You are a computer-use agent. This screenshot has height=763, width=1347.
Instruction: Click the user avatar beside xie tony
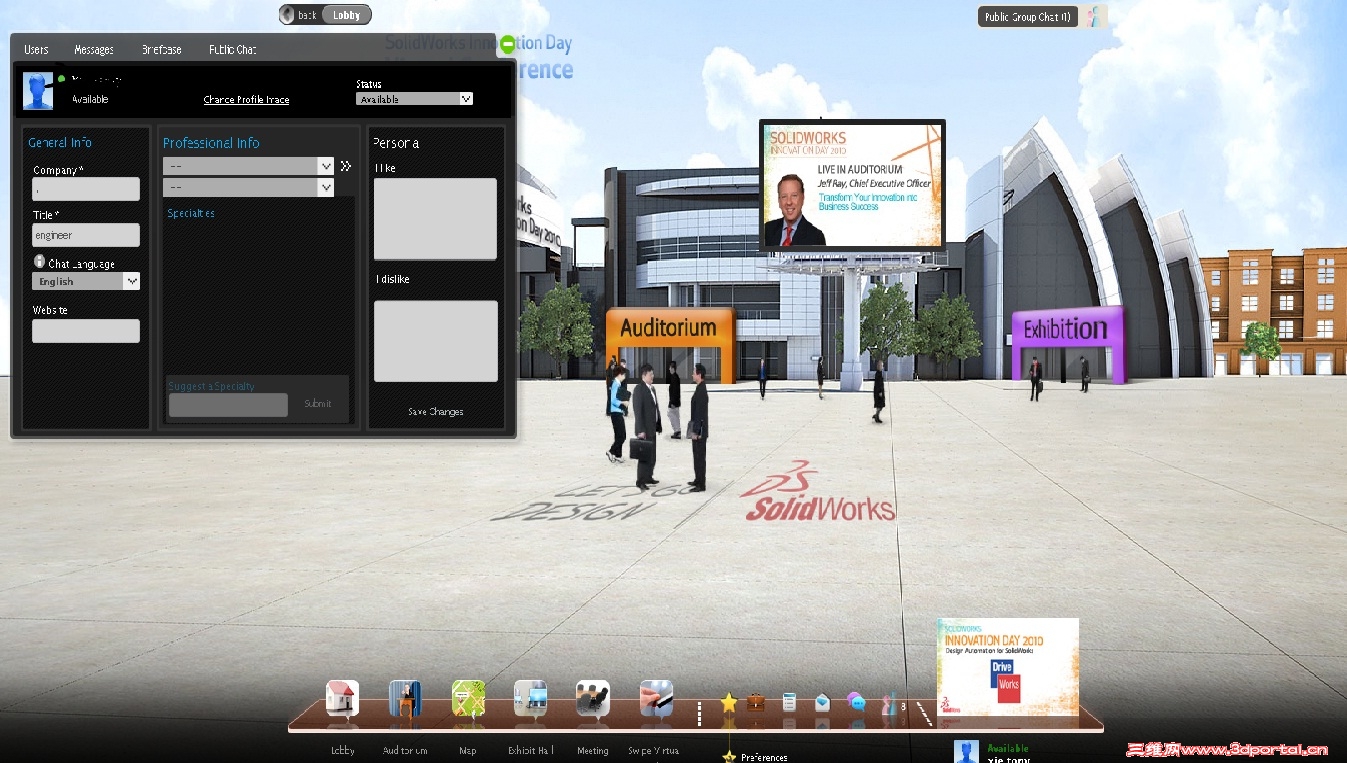[966, 751]
